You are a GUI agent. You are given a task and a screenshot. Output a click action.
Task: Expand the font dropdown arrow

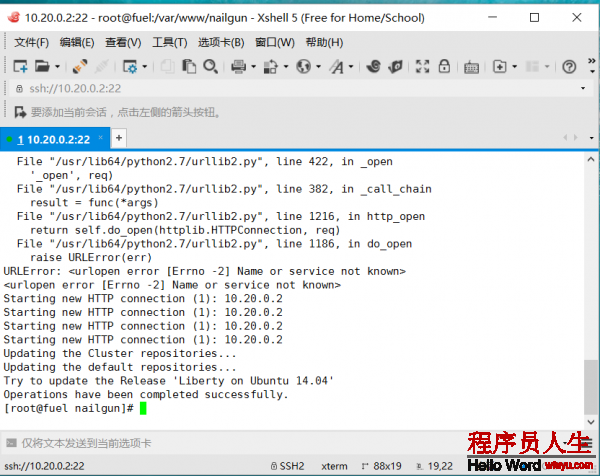351,67
